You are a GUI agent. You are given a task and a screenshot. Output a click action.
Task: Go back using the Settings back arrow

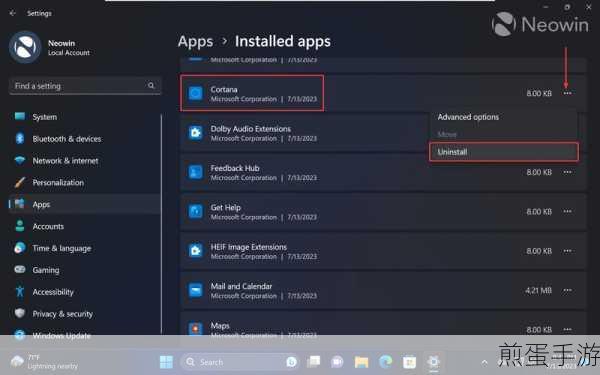[x=13, y=13]
